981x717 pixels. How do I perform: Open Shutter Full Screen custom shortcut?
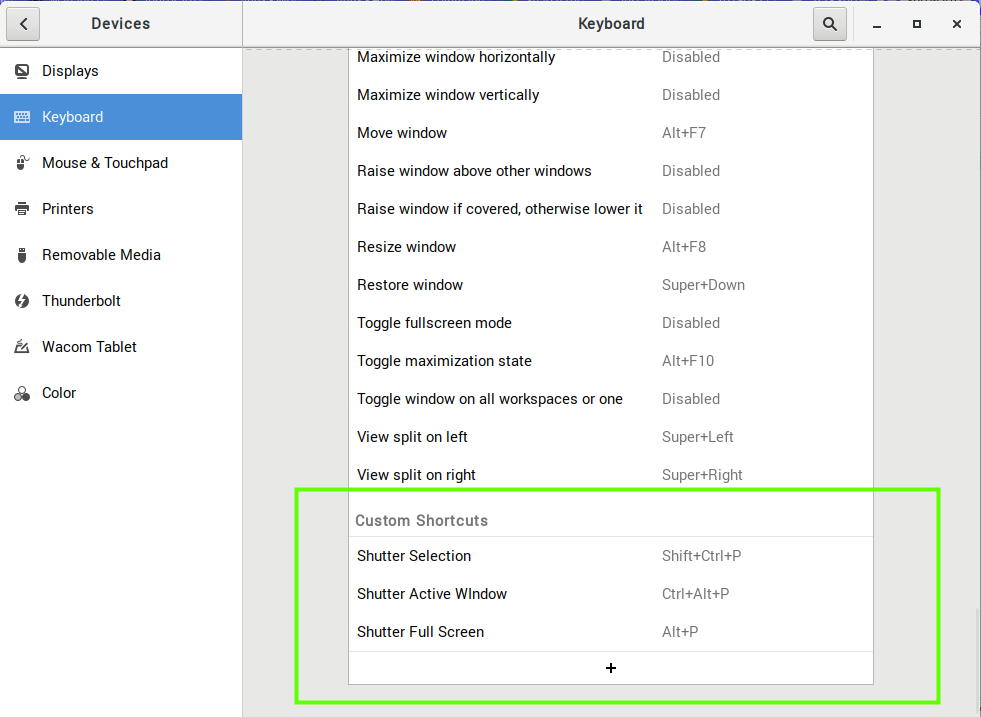(x=611, y=632)
